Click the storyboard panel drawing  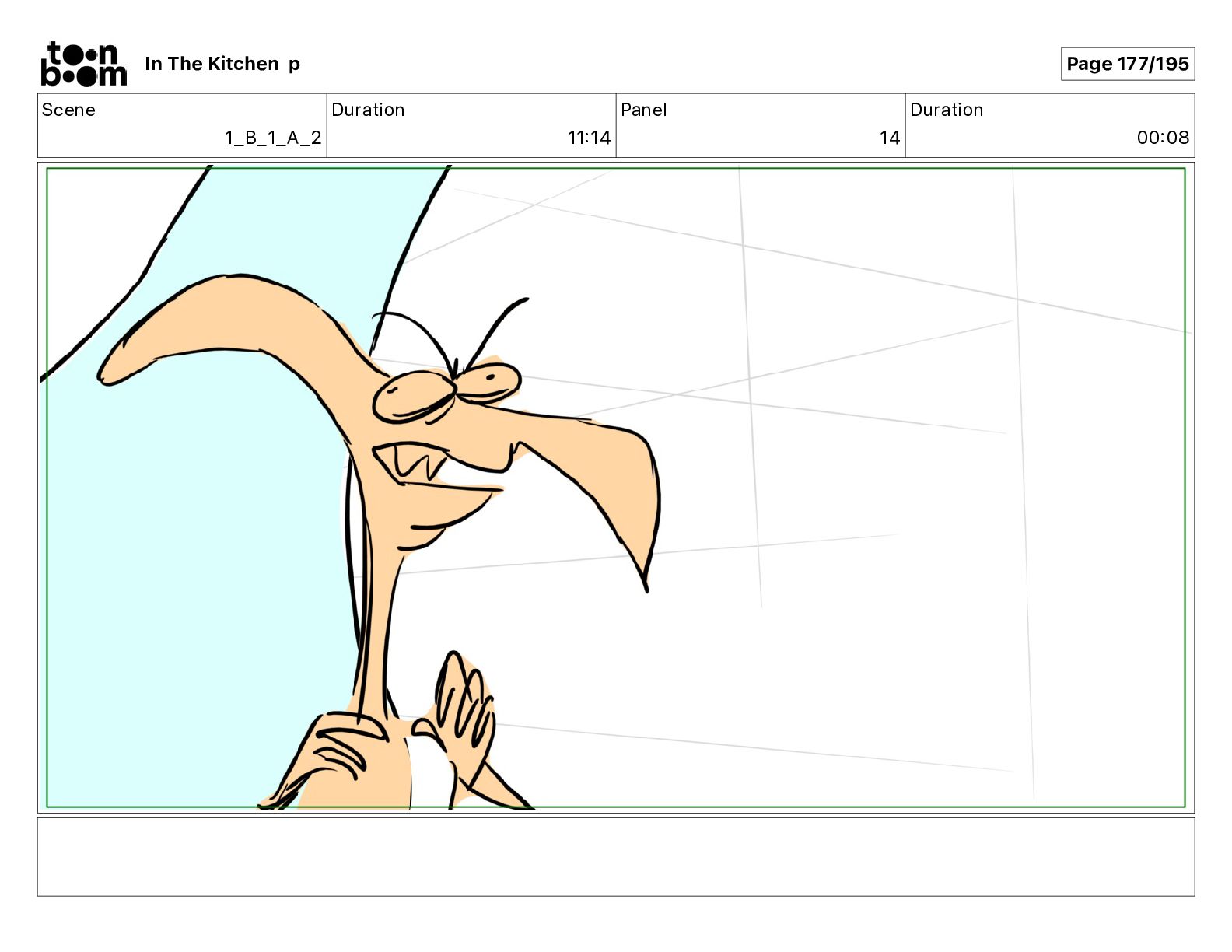tap(616, 488)
